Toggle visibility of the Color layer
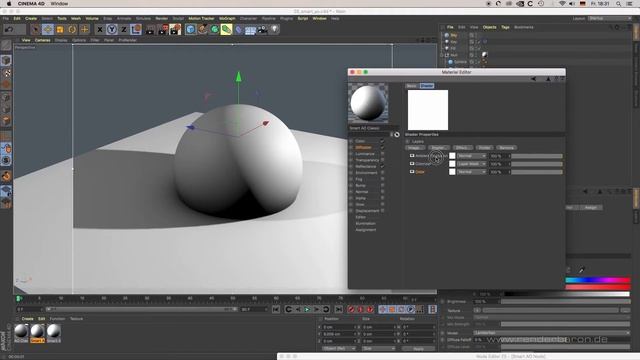Screen dimensions: 640x360 (412, 172)
